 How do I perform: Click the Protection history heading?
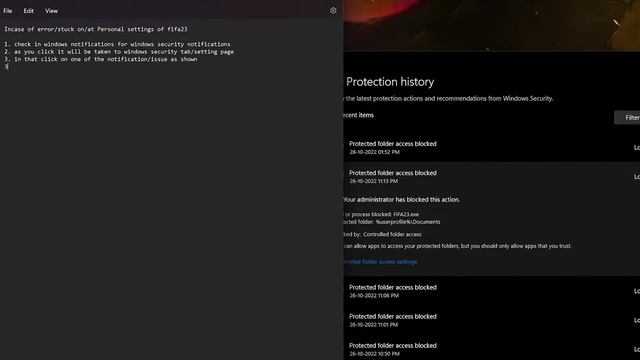[x=390, y=82]
